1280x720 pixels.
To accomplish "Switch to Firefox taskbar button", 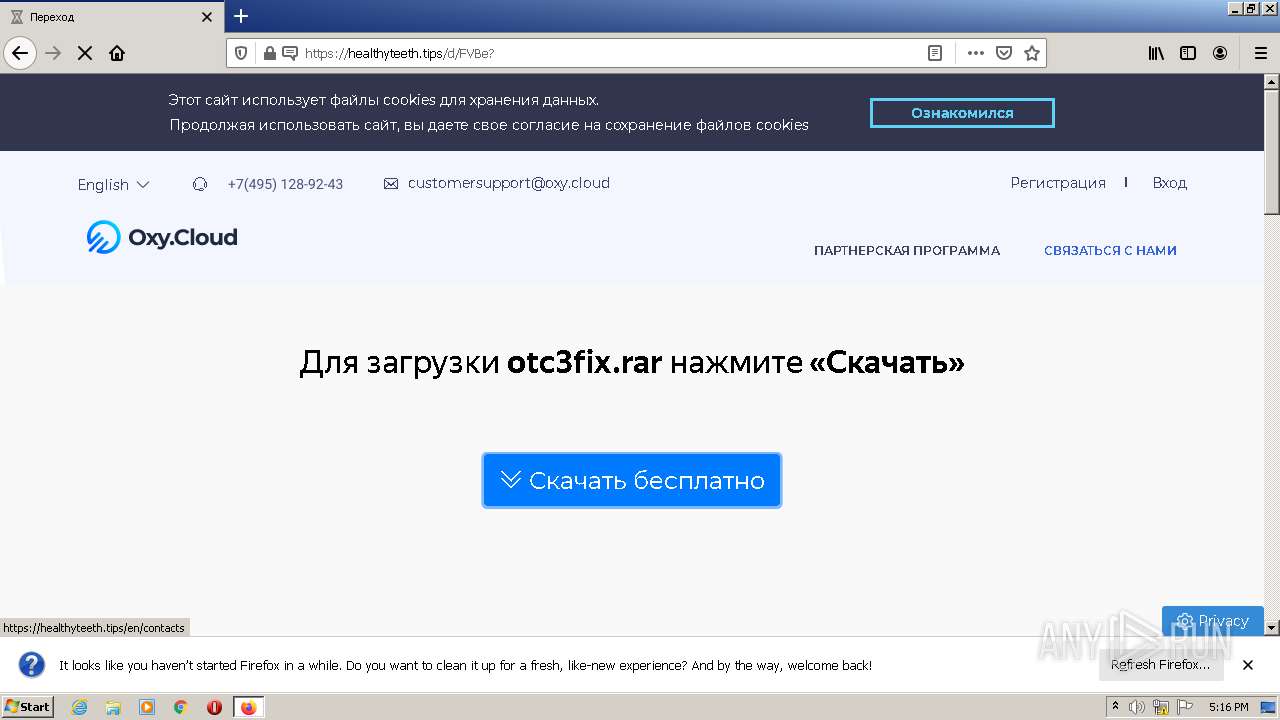I will point(249,707).
